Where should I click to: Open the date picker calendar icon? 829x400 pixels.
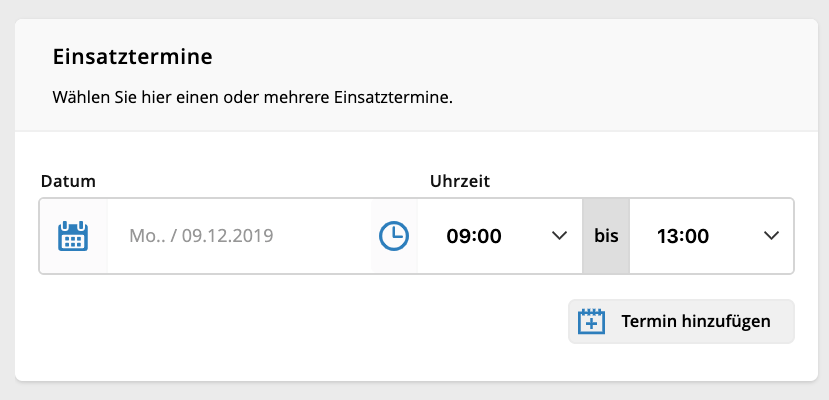(72, 236)
